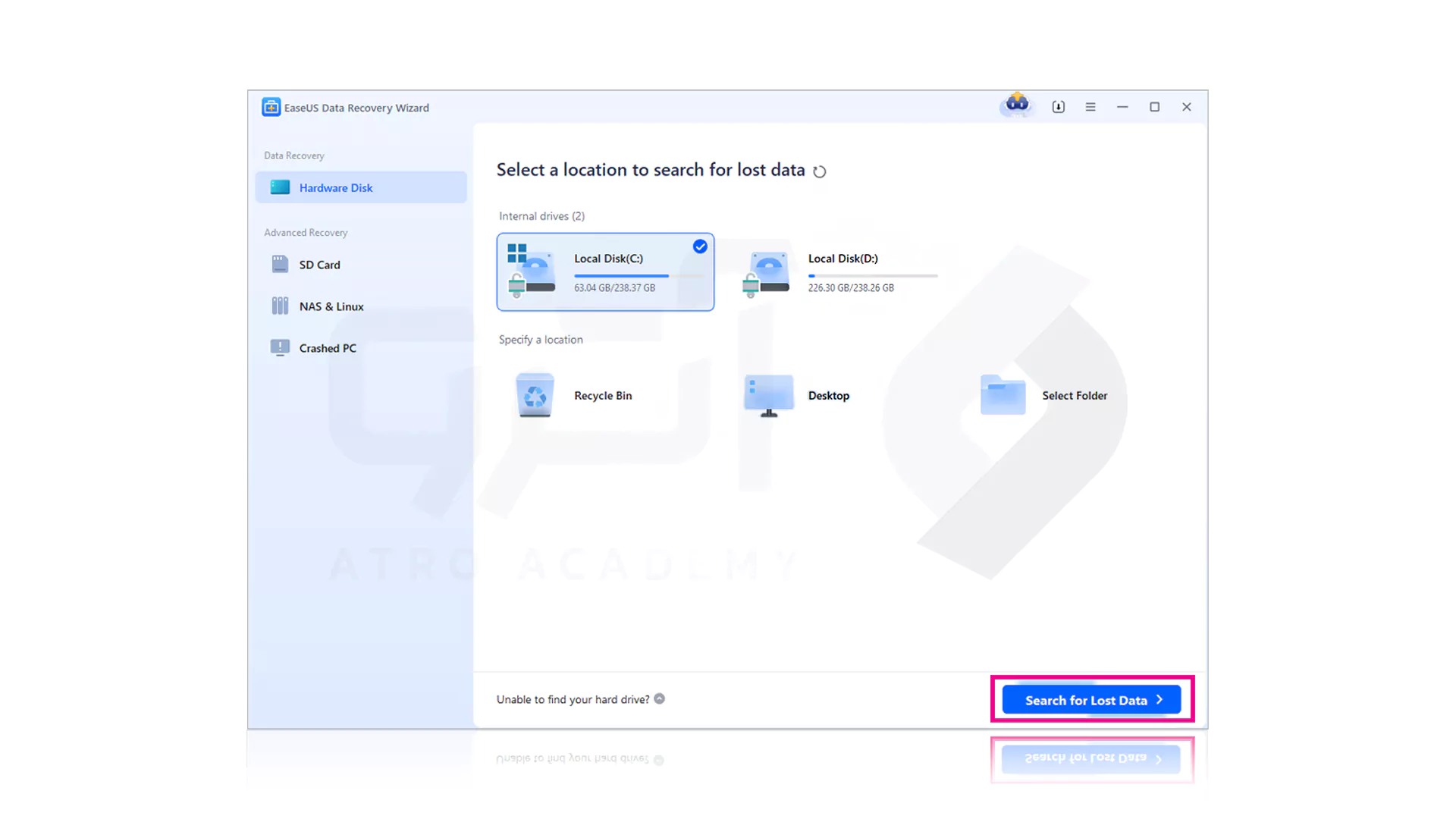
Task: Click the help icon beside hard drive question
Action: tap(660, 698)
